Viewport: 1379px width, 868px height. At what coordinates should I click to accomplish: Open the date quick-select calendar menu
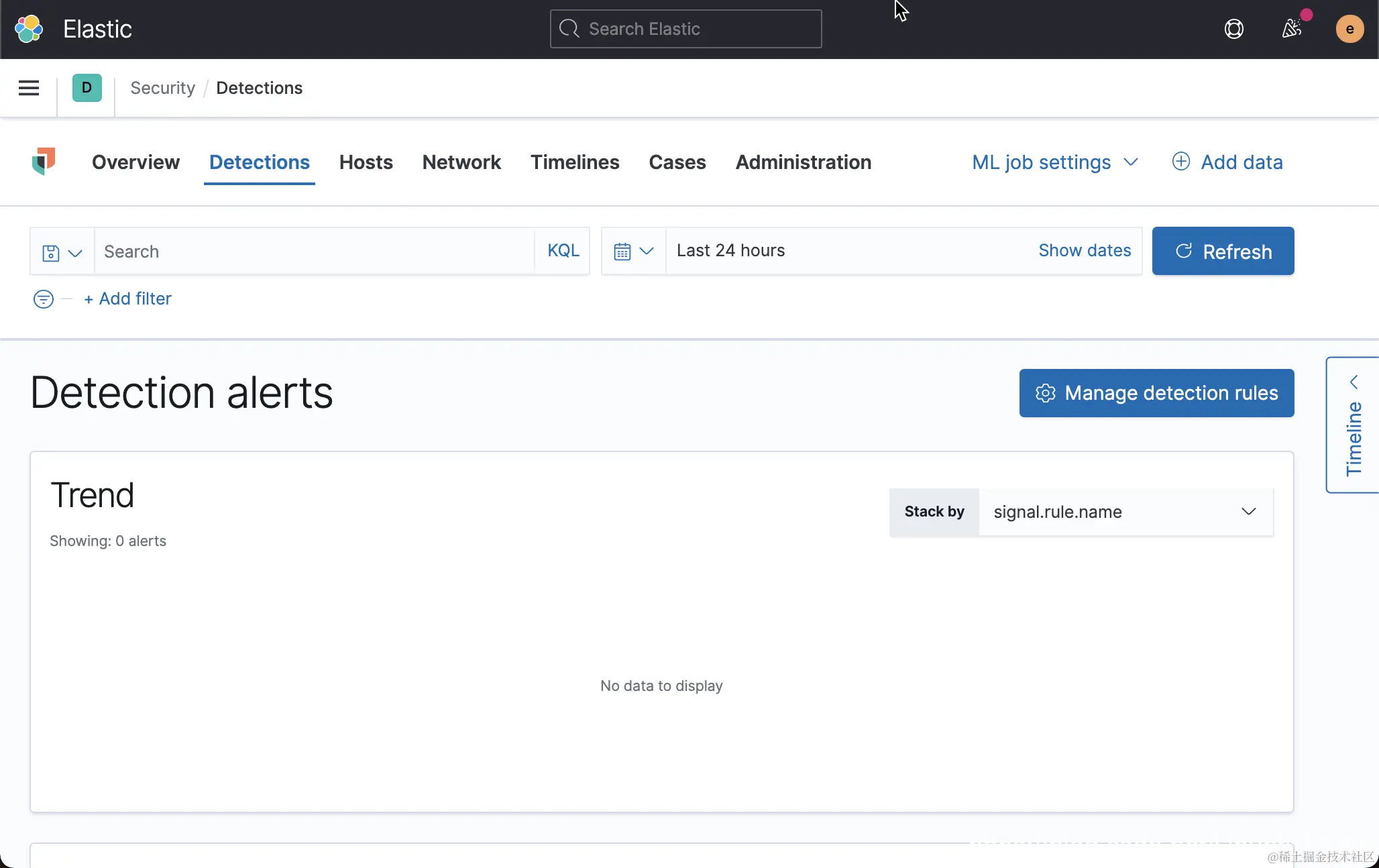coord(633,251)
